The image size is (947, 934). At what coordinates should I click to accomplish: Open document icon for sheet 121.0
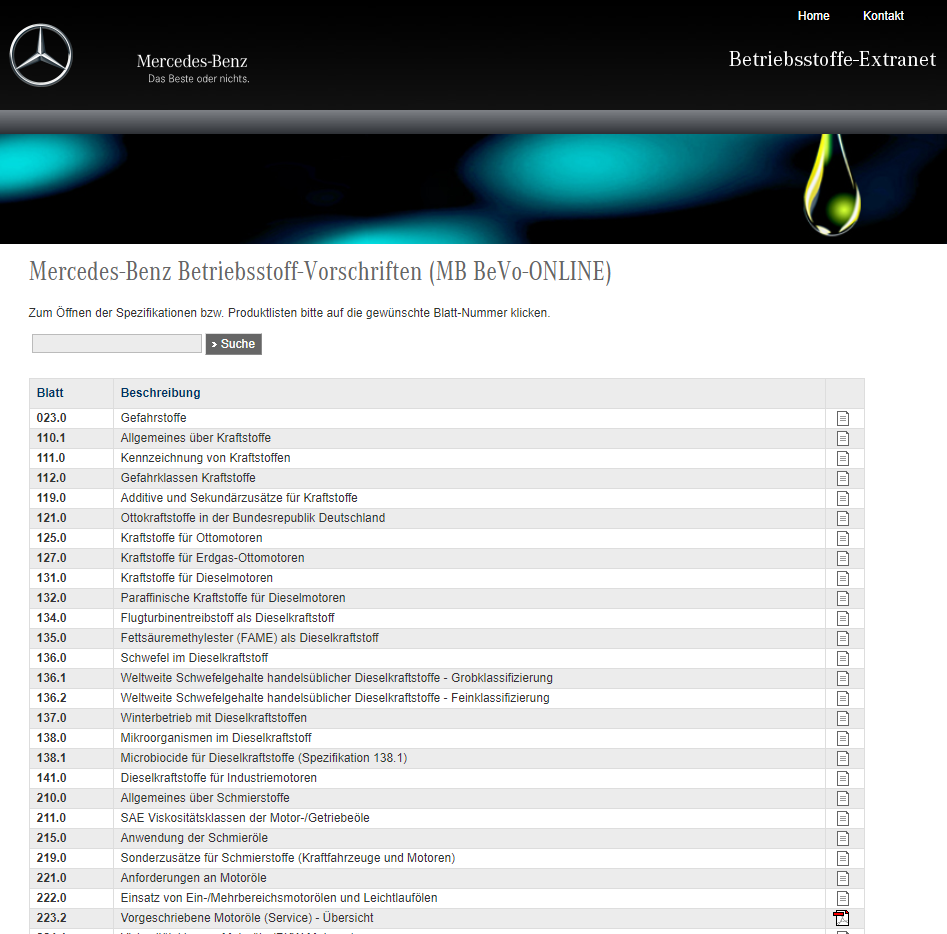click(x=843, y=518)
